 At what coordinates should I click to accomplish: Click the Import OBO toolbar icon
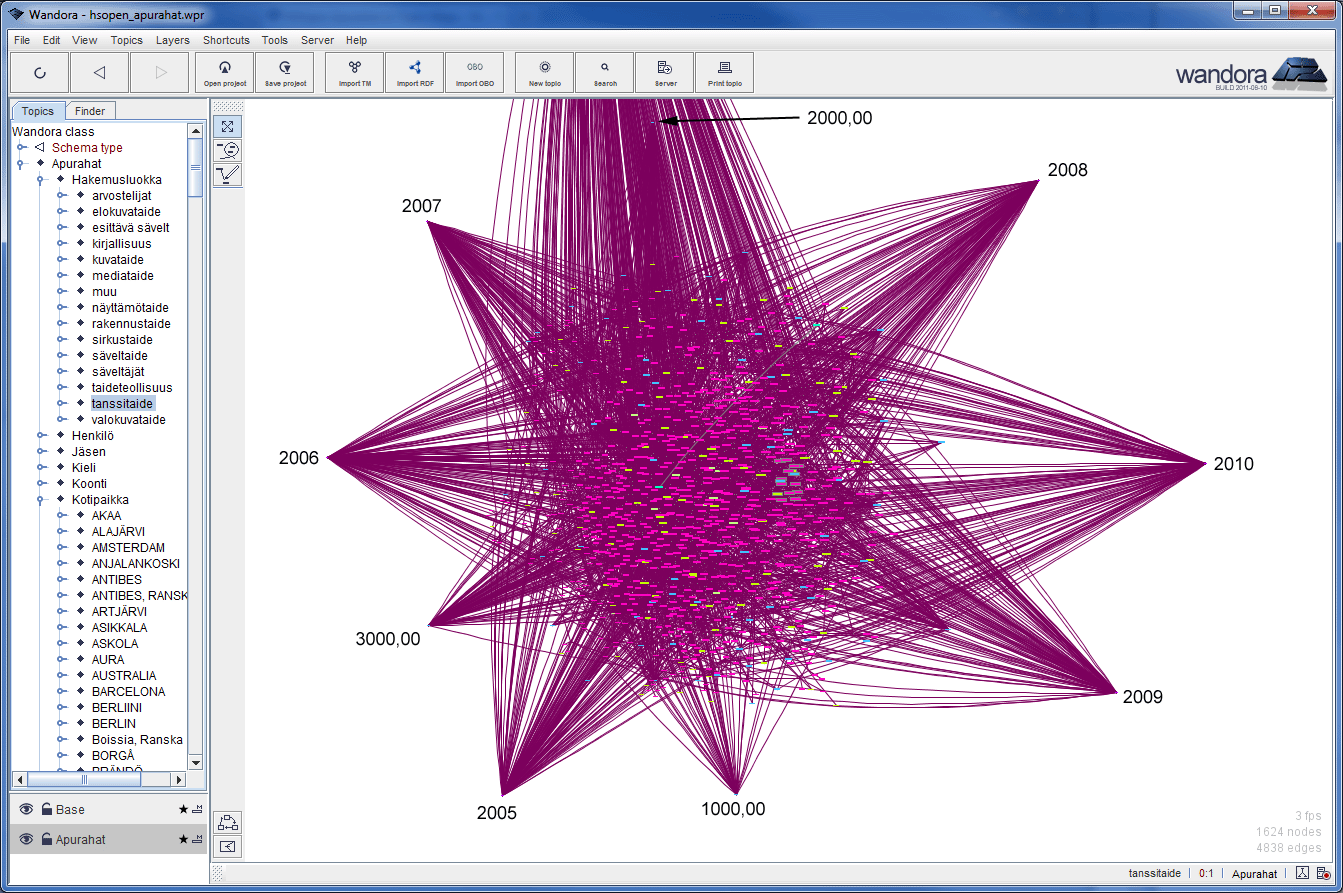[474, 72]
